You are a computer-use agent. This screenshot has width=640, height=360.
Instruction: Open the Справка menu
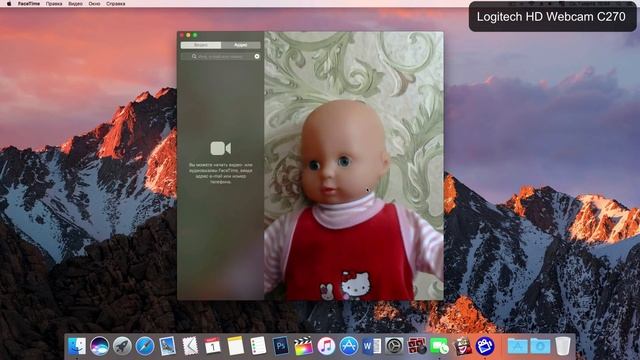(116, 4)
